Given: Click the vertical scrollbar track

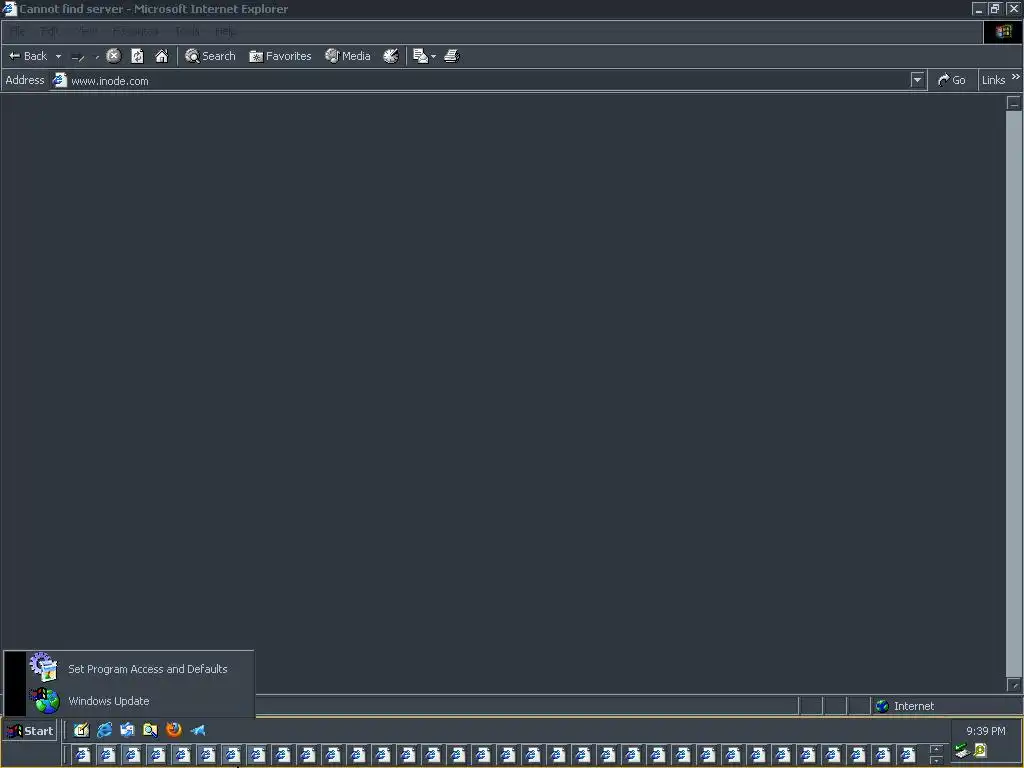Looking at the screenshot, I should click(1014, 394).
